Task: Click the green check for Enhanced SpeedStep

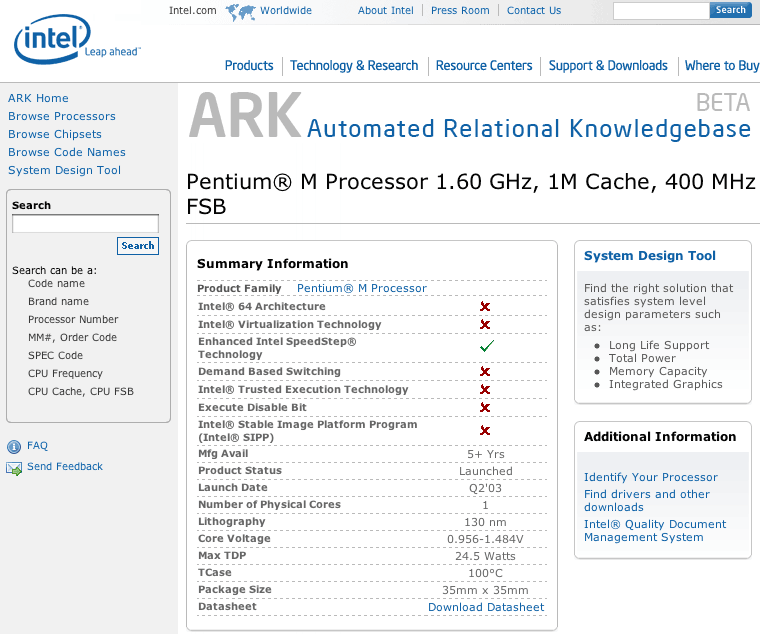Action: click(x=487, y=346)
